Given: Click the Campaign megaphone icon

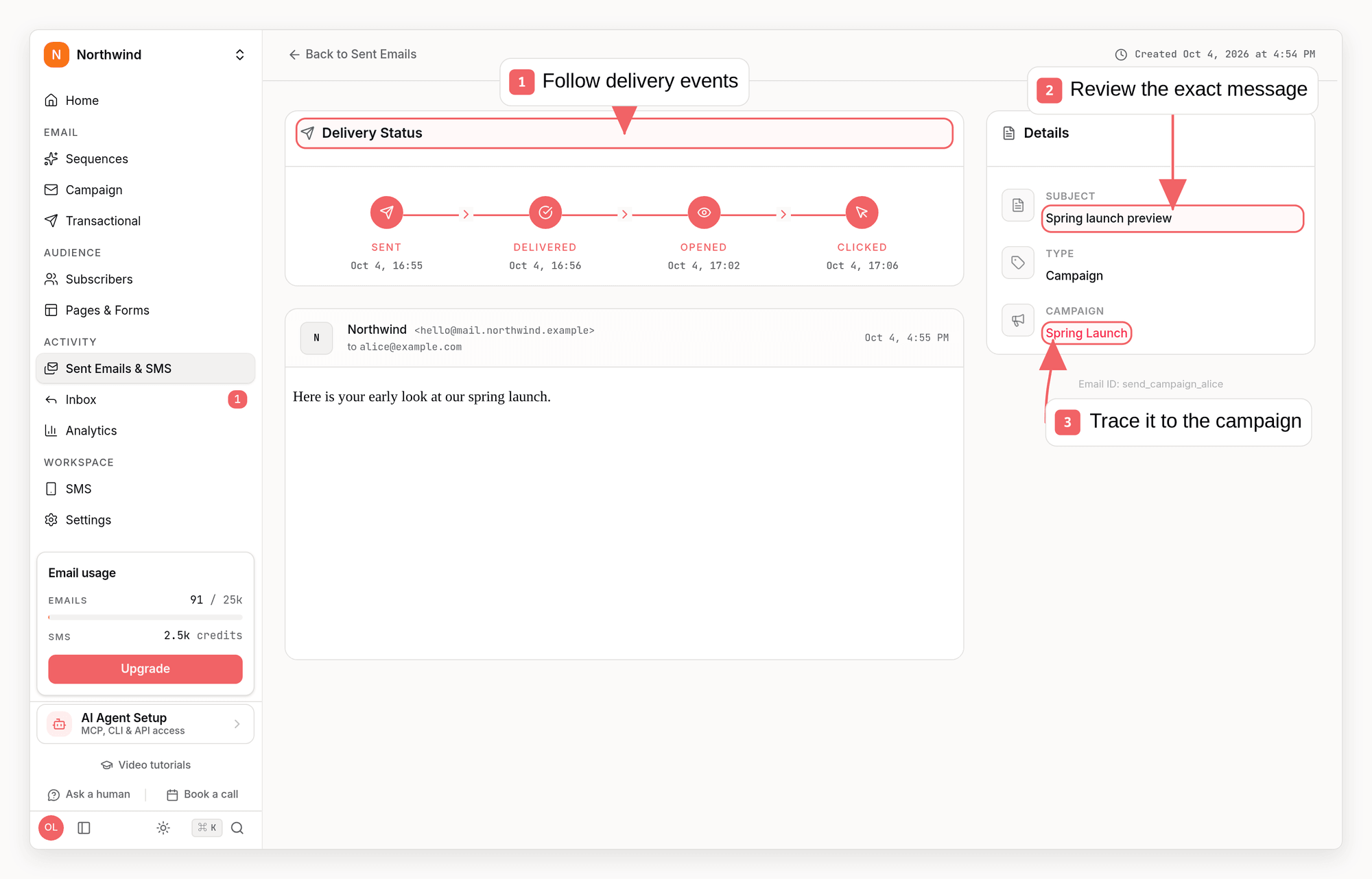Looking at the screenshot, I should point(1018,320).
